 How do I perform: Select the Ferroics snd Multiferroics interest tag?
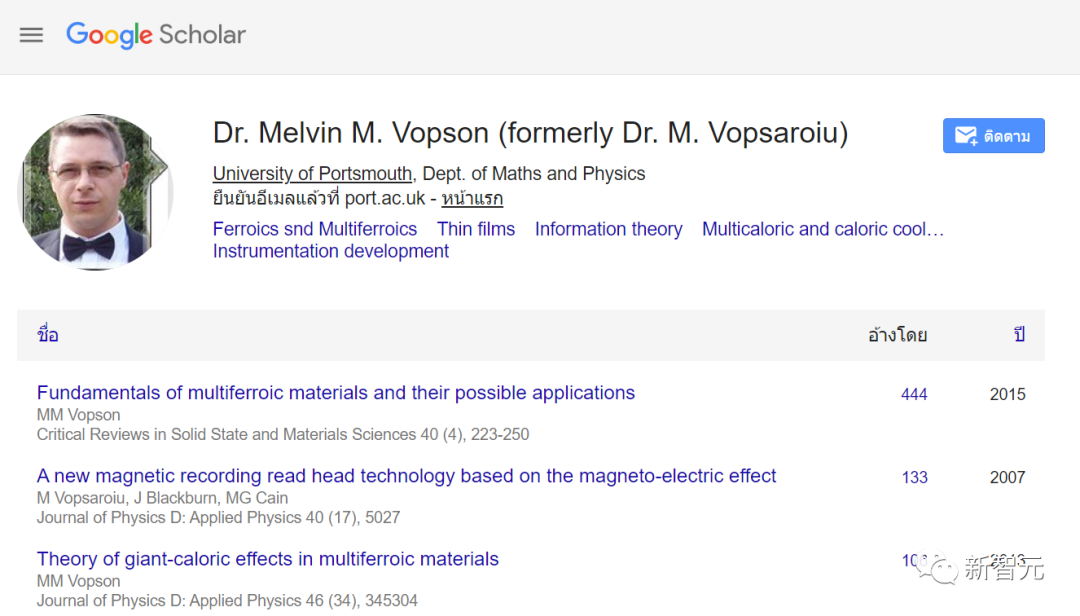point(315,229)
